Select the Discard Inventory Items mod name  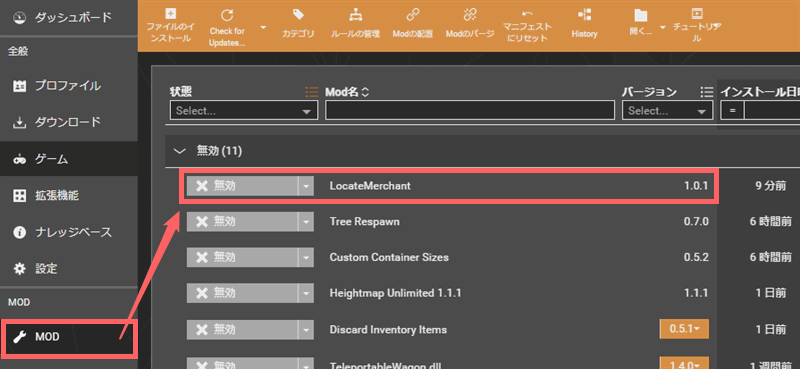388,330
